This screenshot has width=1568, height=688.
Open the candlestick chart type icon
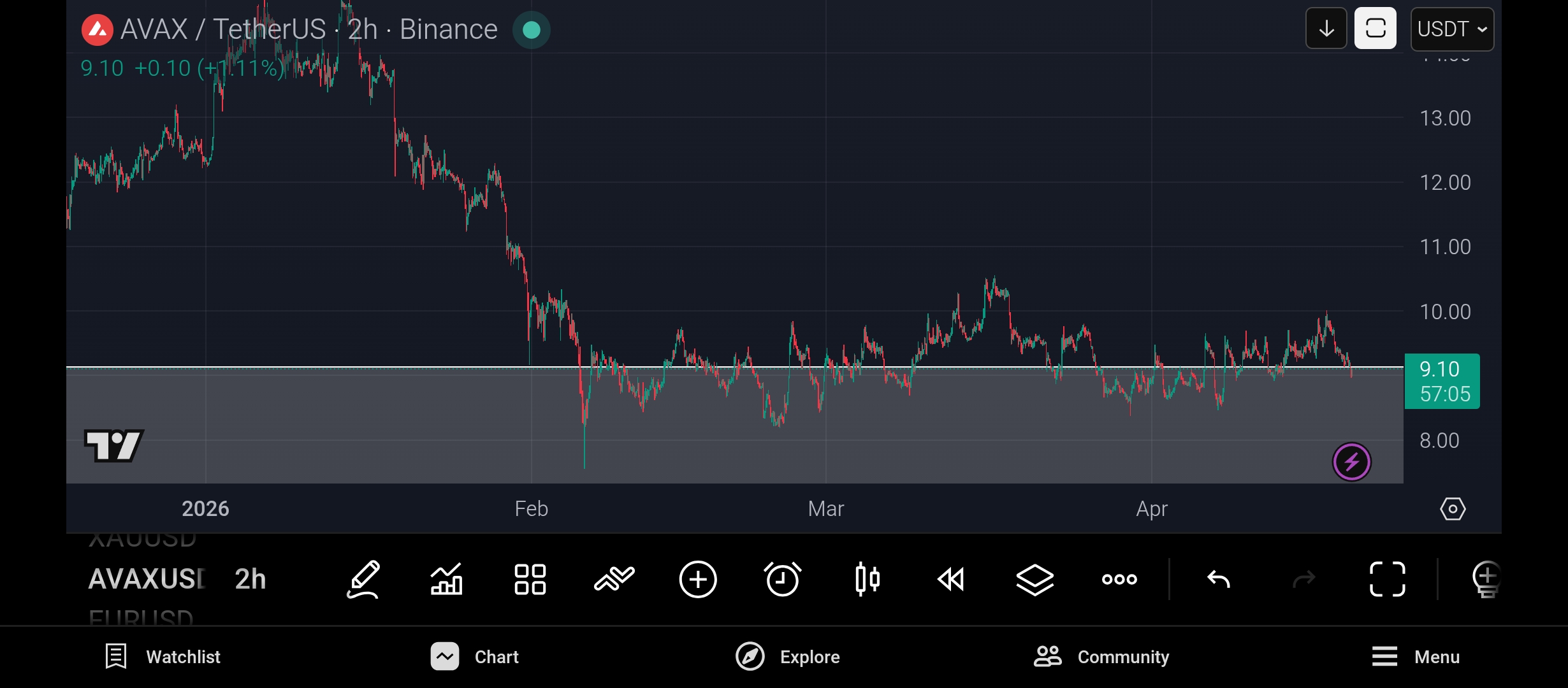(x=867, y=579)
